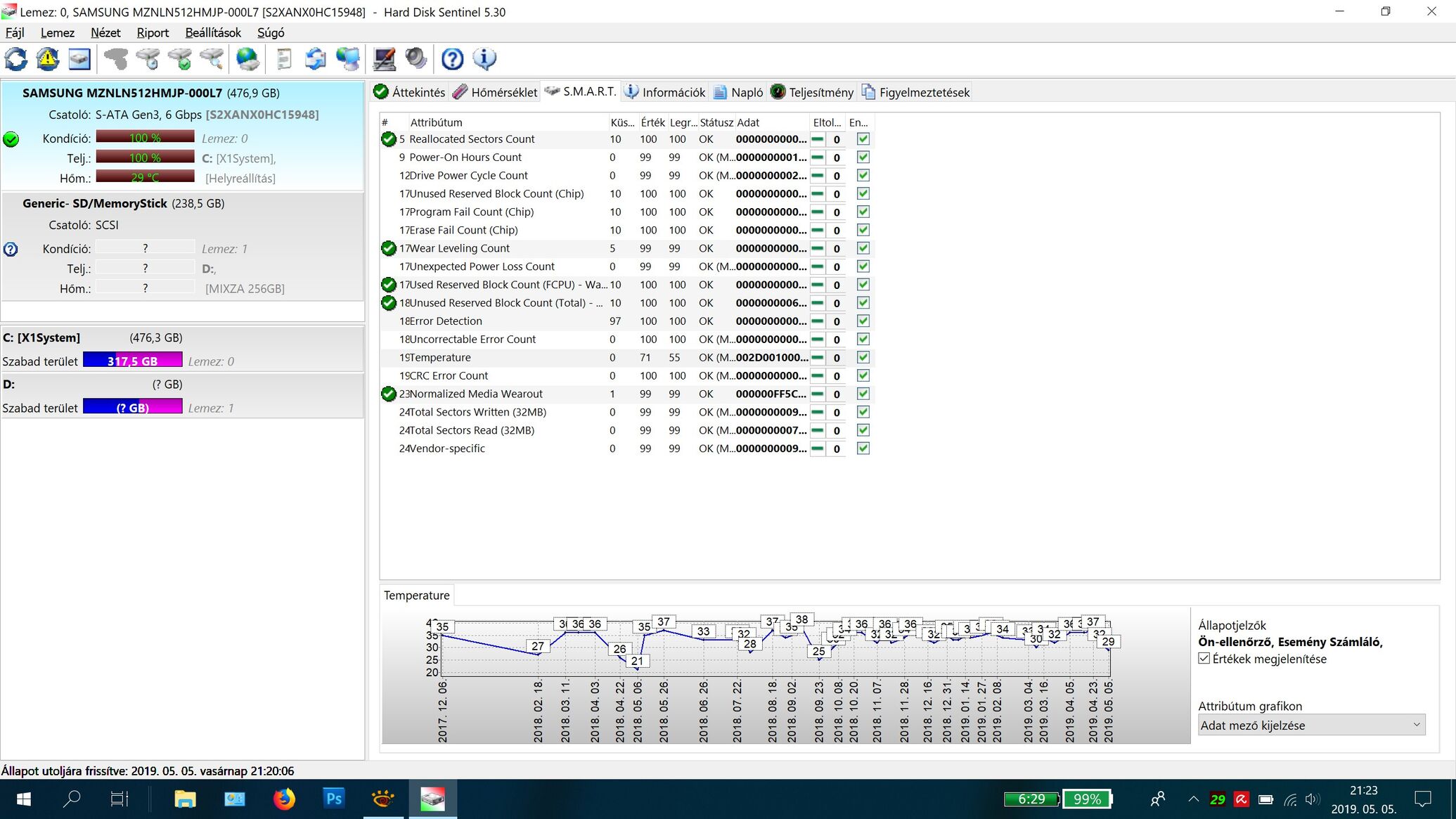Screen dimensions: 1456x819
Task: Open the Beállítások menu
Action: (x=213, y=32)
